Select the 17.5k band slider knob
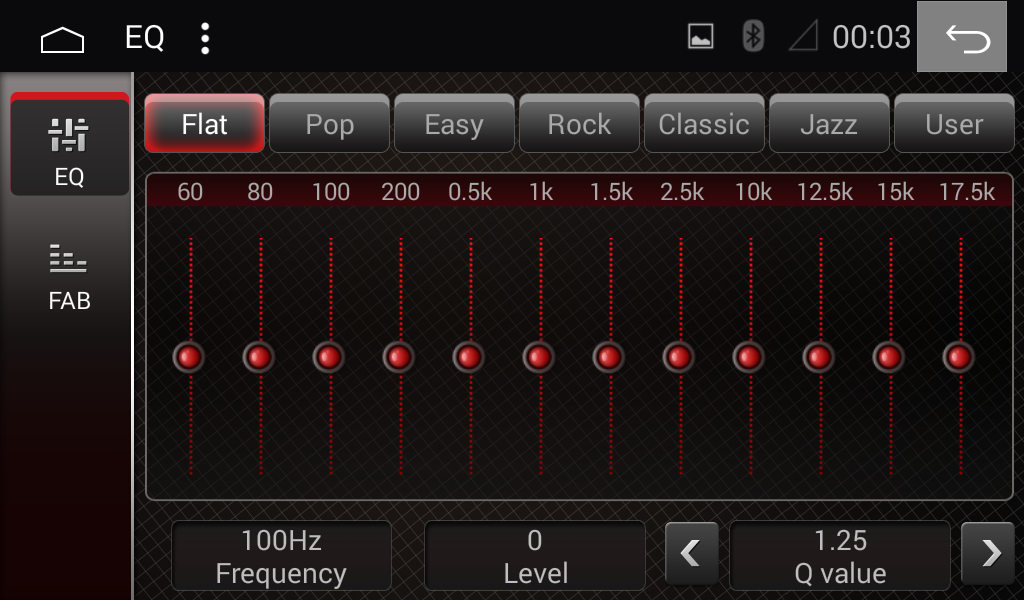Image resolution: width=1024 pixels, height=600 pixels. coord(959,357)
